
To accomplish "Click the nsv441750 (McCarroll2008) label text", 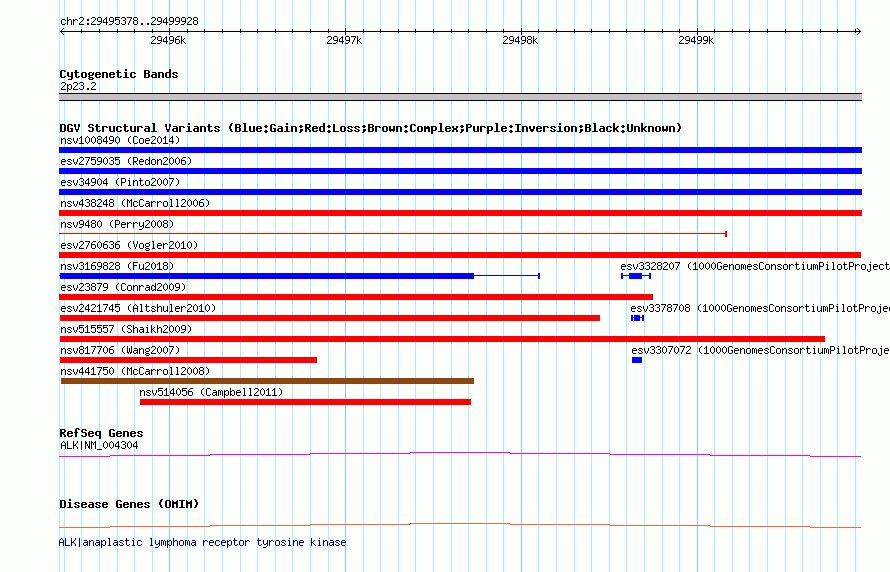I will point(135,371).
